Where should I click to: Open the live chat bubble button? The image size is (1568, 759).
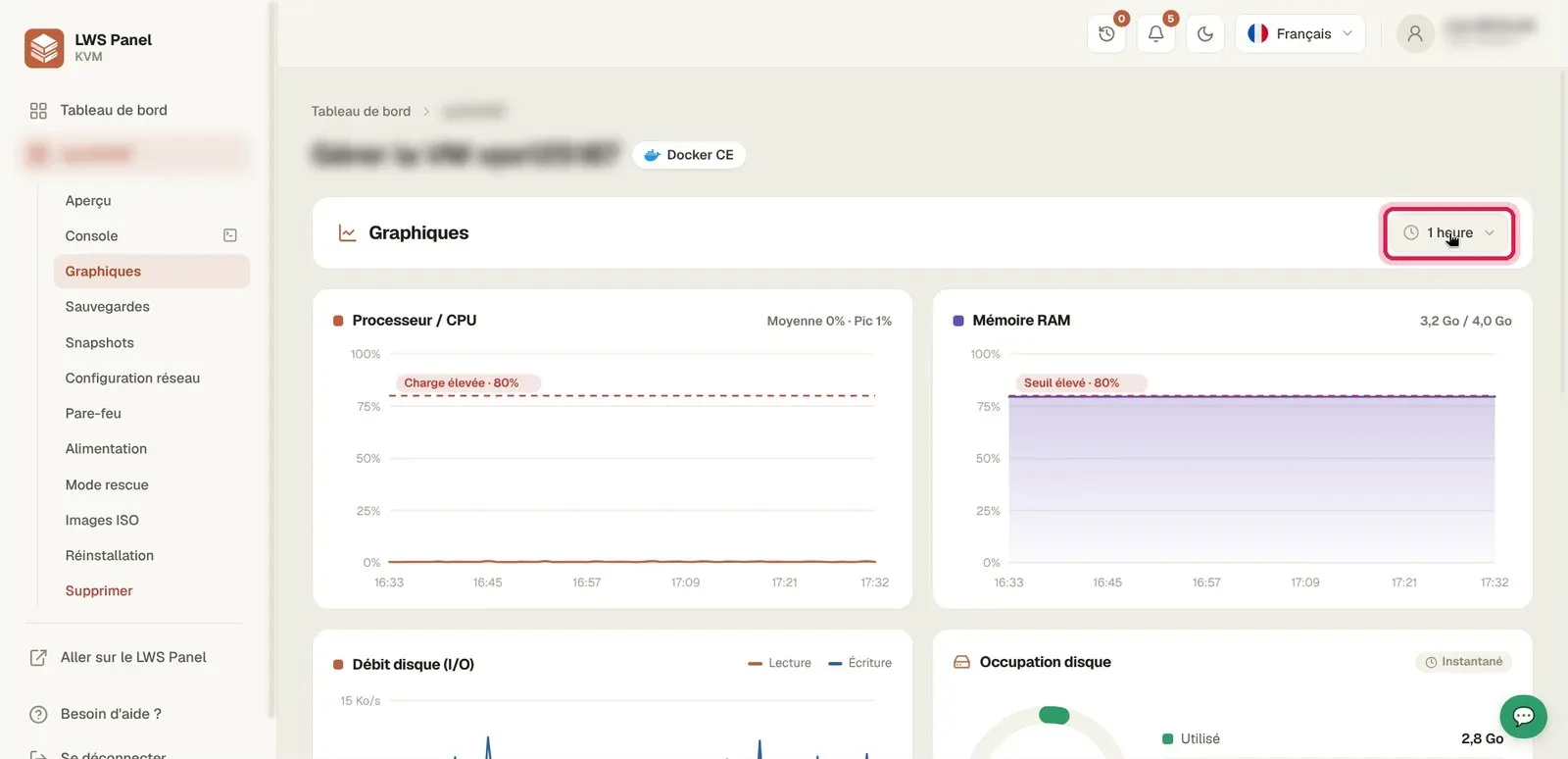coord(1523,717)
